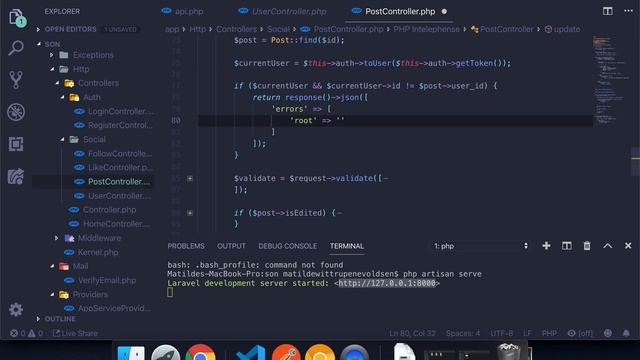Click the update method breadcrumb
The width and height of the screenshot is (640, 360).
coord(563,29)
